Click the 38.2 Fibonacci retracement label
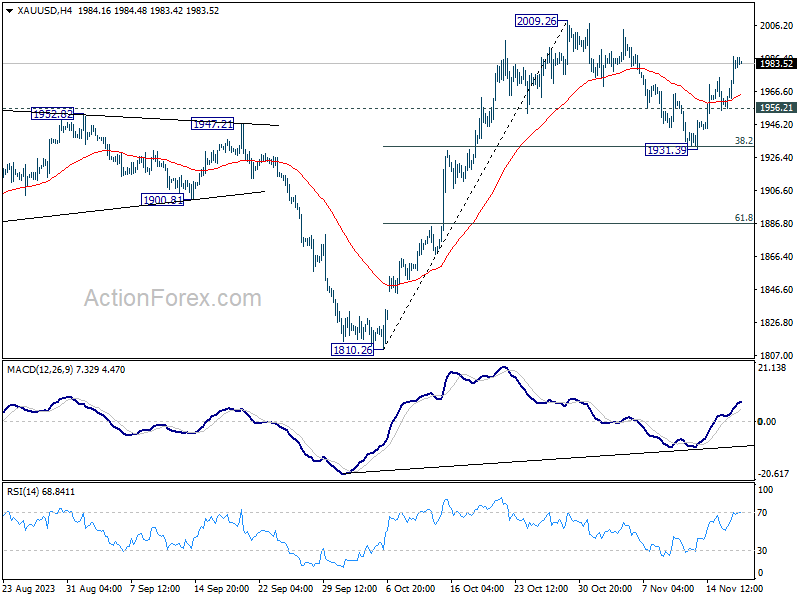 (x=743, y=141)
